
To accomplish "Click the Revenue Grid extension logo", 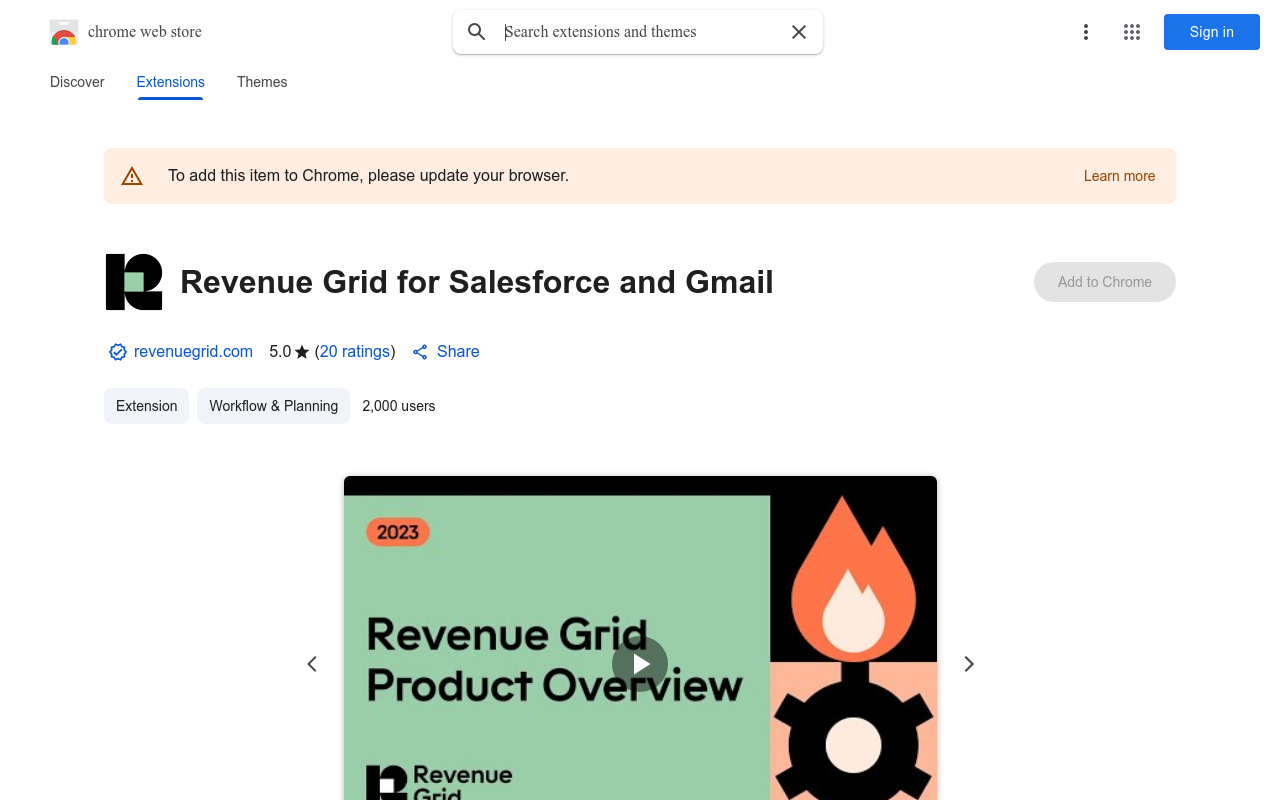I will coord(134,282).
